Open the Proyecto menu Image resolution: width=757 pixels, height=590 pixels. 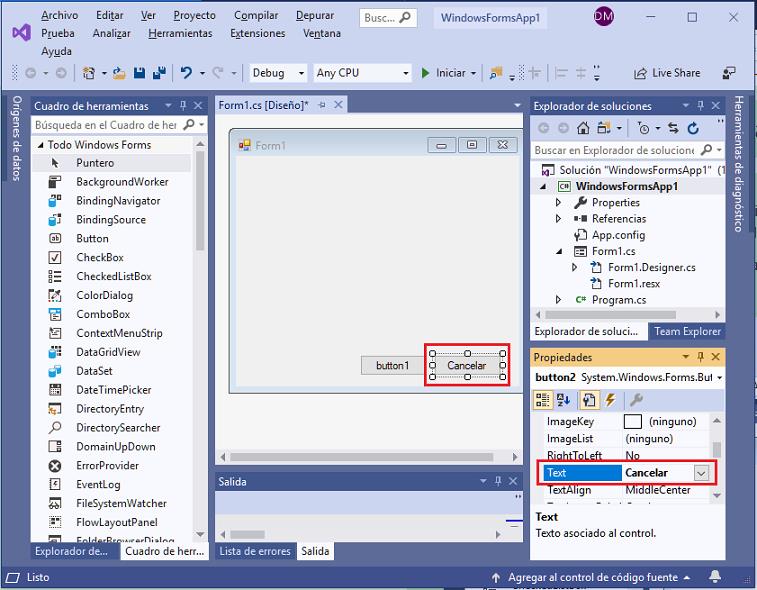pos(195,15)
